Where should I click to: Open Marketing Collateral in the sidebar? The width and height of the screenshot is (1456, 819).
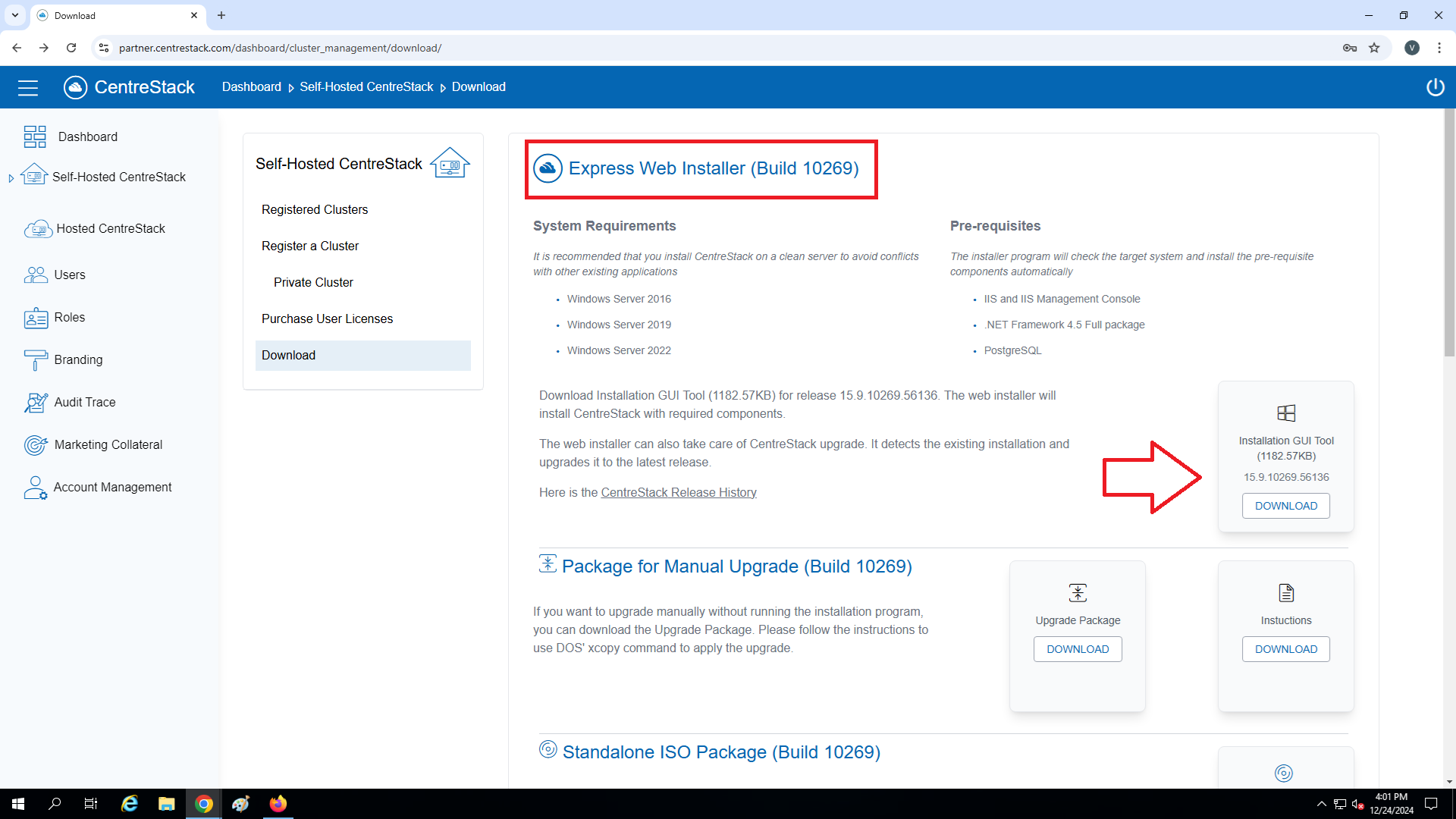point(108,444)
